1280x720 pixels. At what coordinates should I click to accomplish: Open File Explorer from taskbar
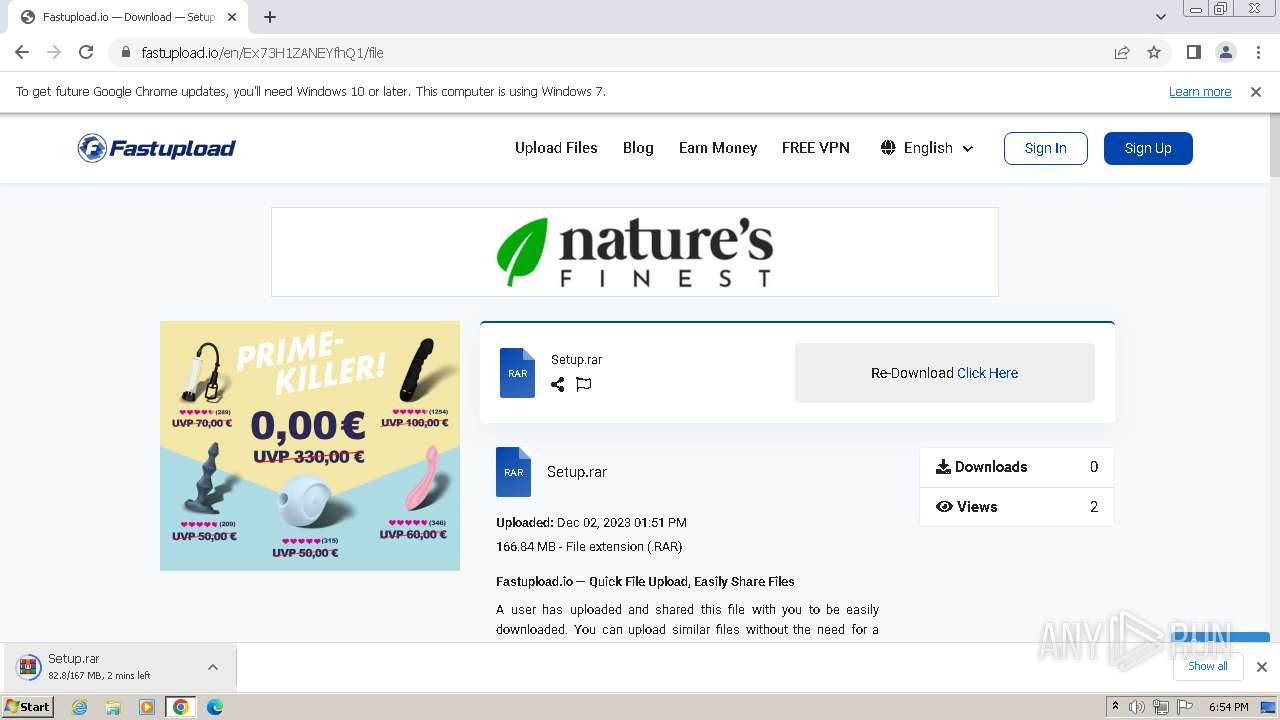pyautogui.click(x=113, y=707)
